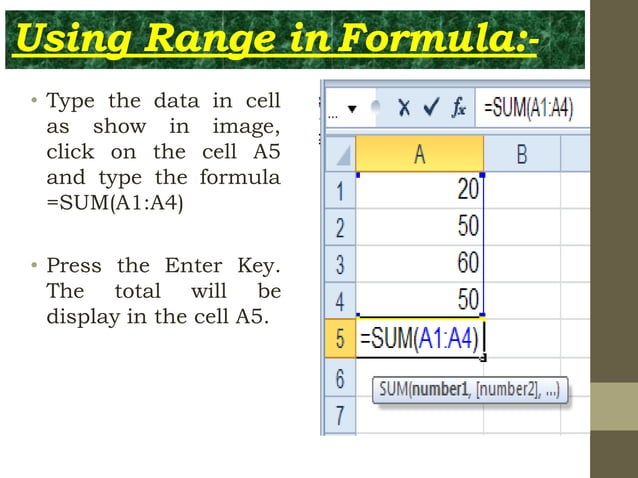This screenshot has width=638, height=478.
Task: Click the bullet text 'Type the data in cell'
Action: [x=163, y=100]
